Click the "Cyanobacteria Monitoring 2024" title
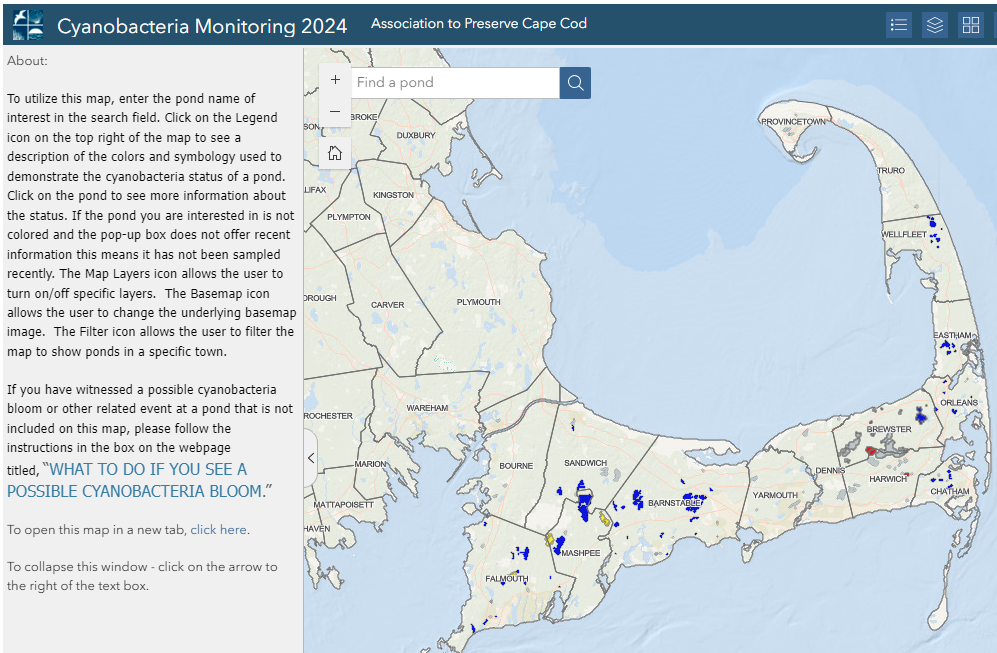Screen dimensions: 997x653 [x=202, y=26]
